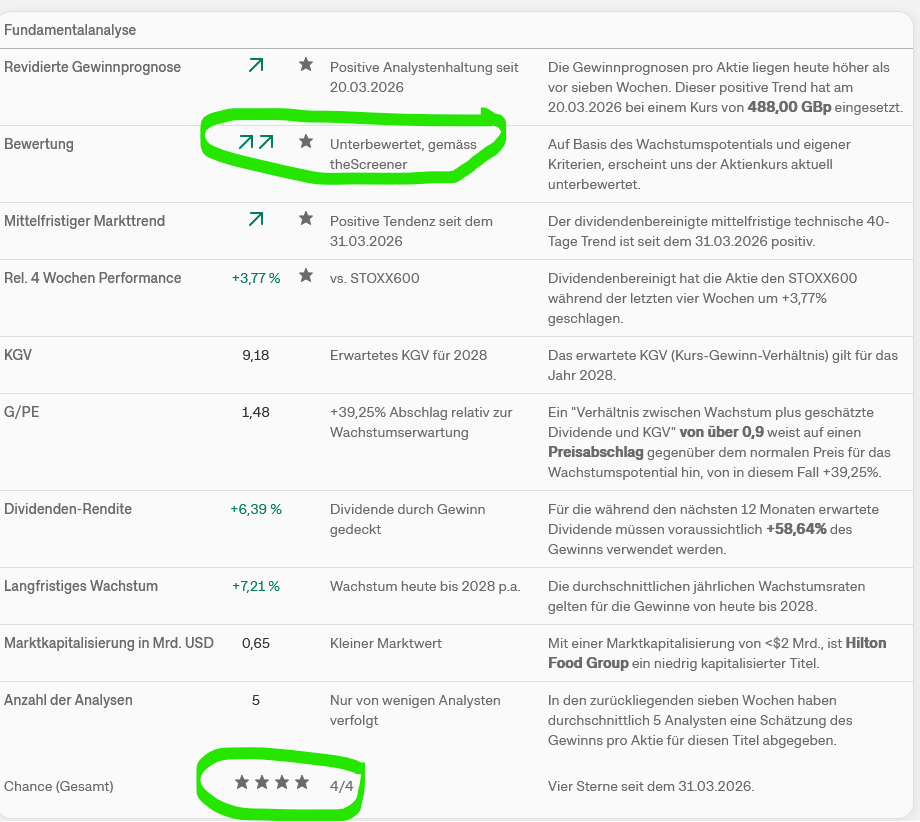Select the KGV row label

pos(19,354)
